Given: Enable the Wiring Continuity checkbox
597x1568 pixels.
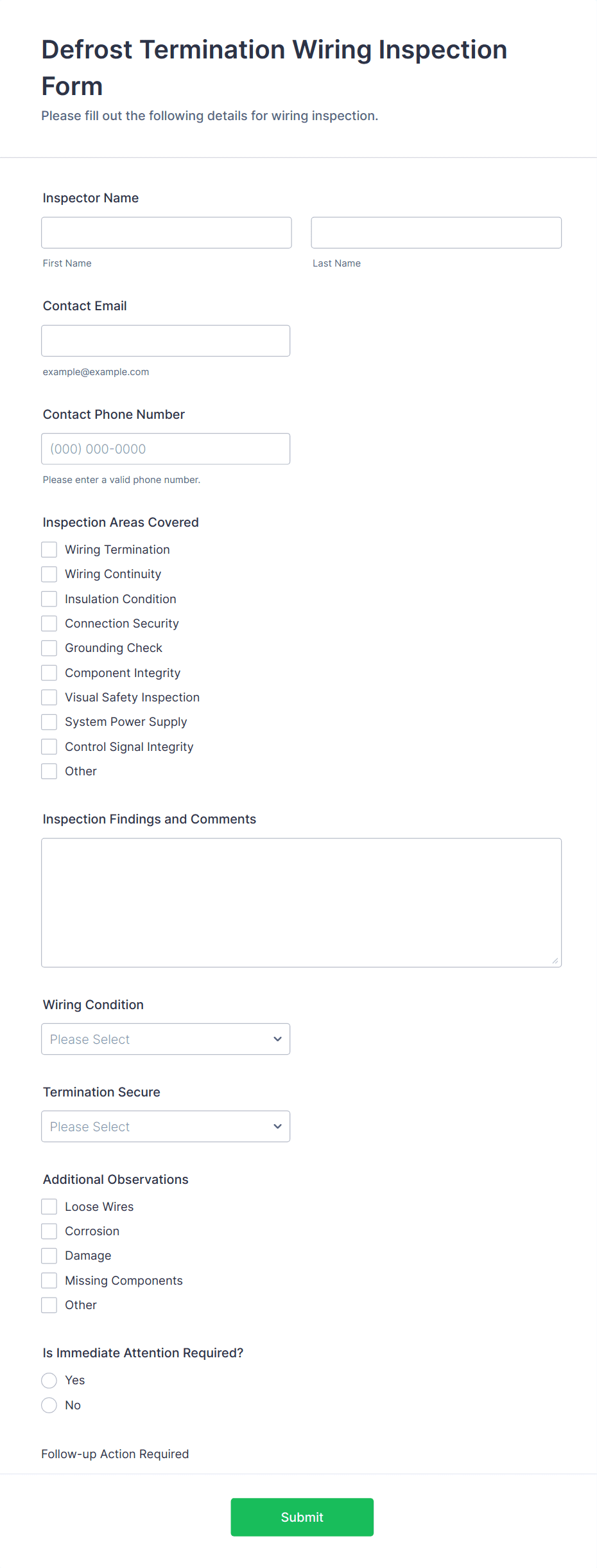Looking at the screenshot, I should tap(49, 574).
